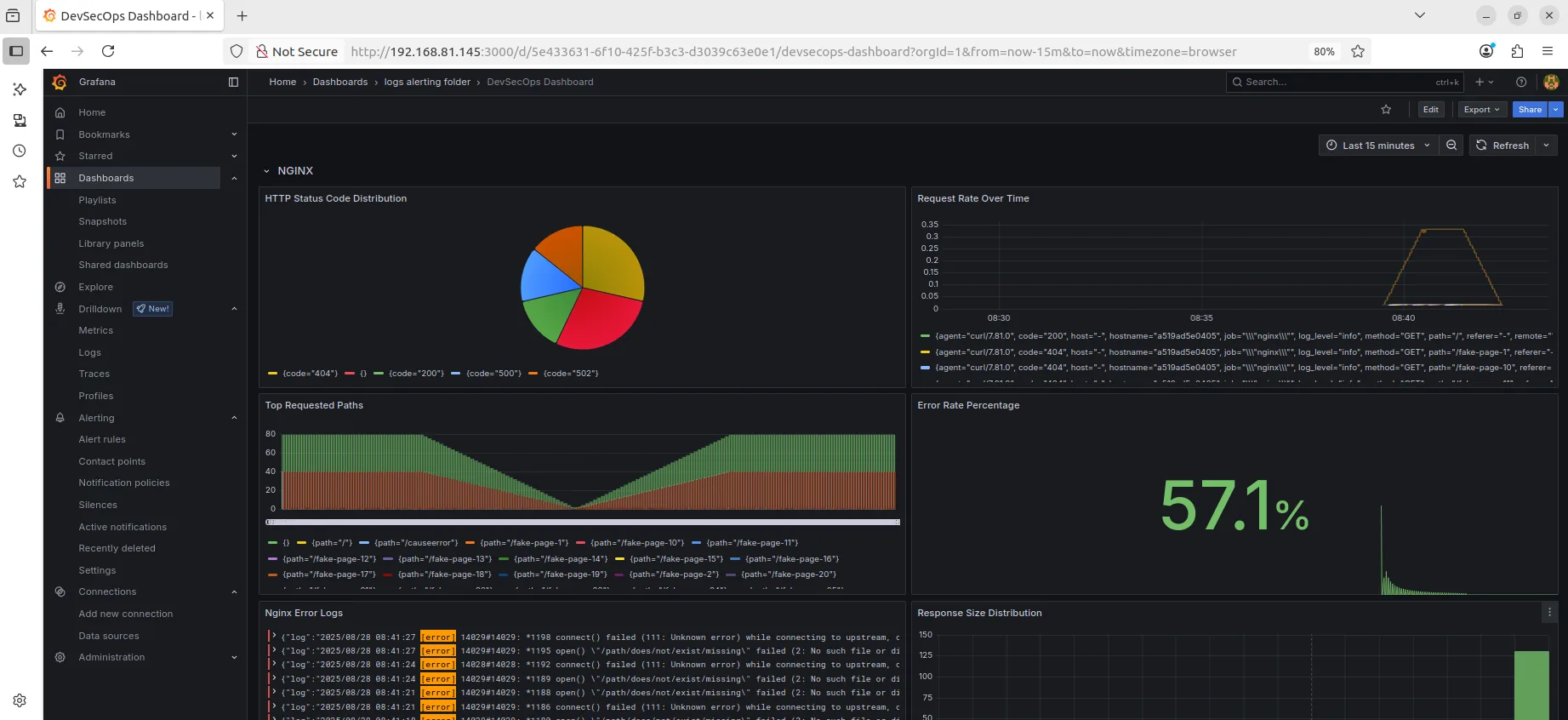Open the Home icon in Grafana sidebar
Image resolution: width=1568 pixels, height=720 pixels.
tap(60, 112)
